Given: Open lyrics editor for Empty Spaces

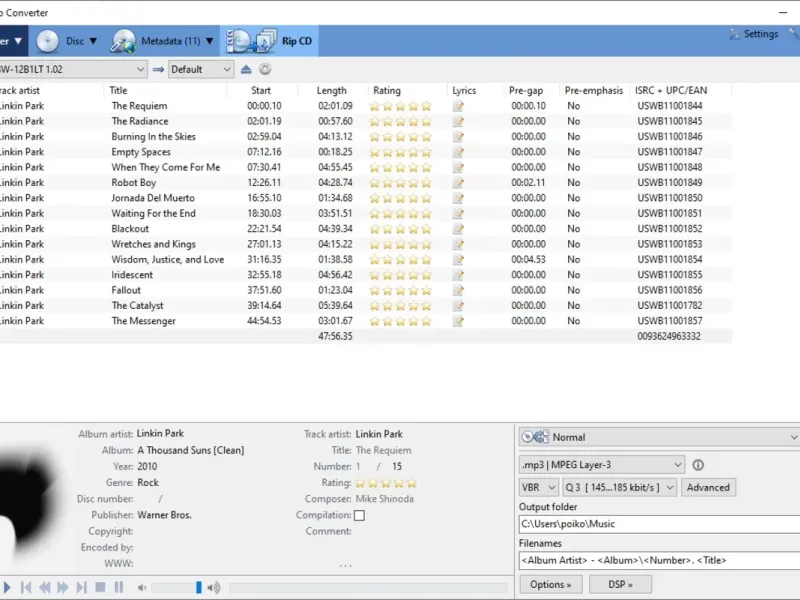Looking at the screenshot, I should [x=458, y=152].
